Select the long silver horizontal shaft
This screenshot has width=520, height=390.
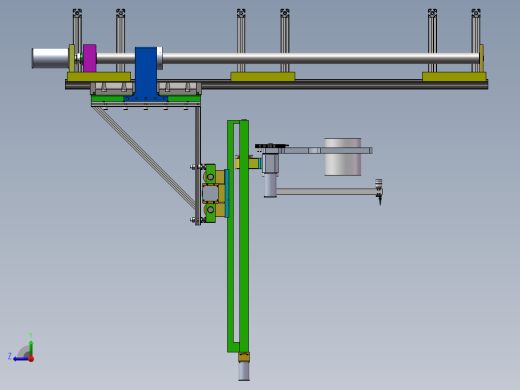(287, 58)
